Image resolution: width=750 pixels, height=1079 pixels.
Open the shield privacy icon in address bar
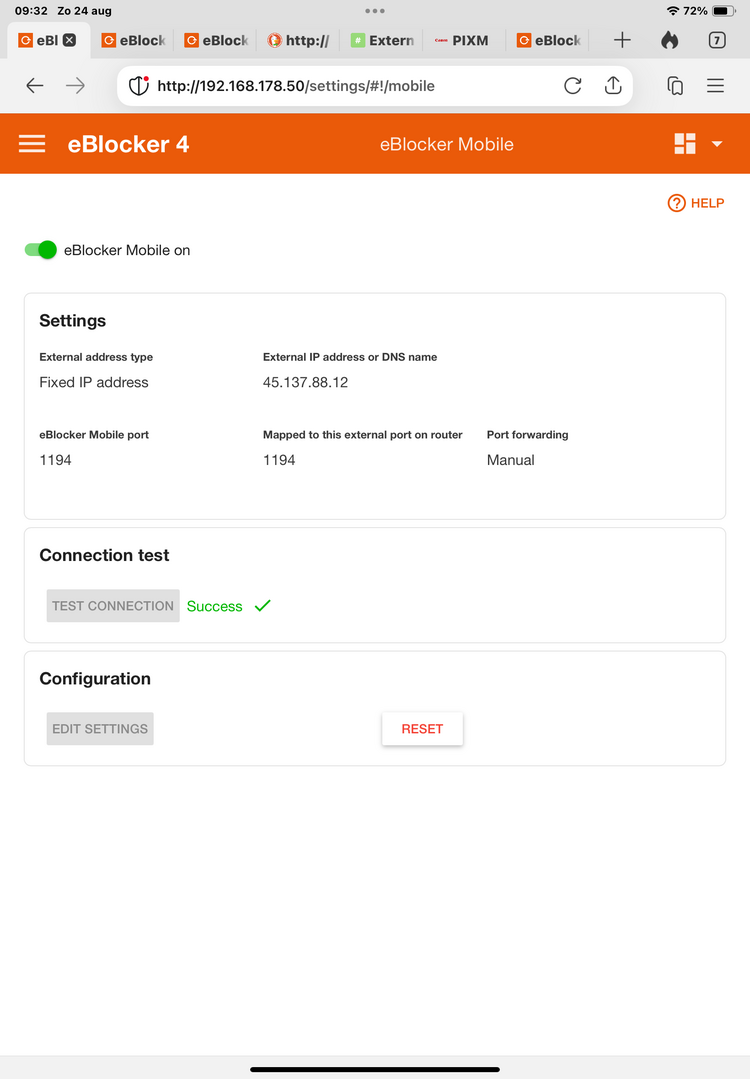click(139, 85)
